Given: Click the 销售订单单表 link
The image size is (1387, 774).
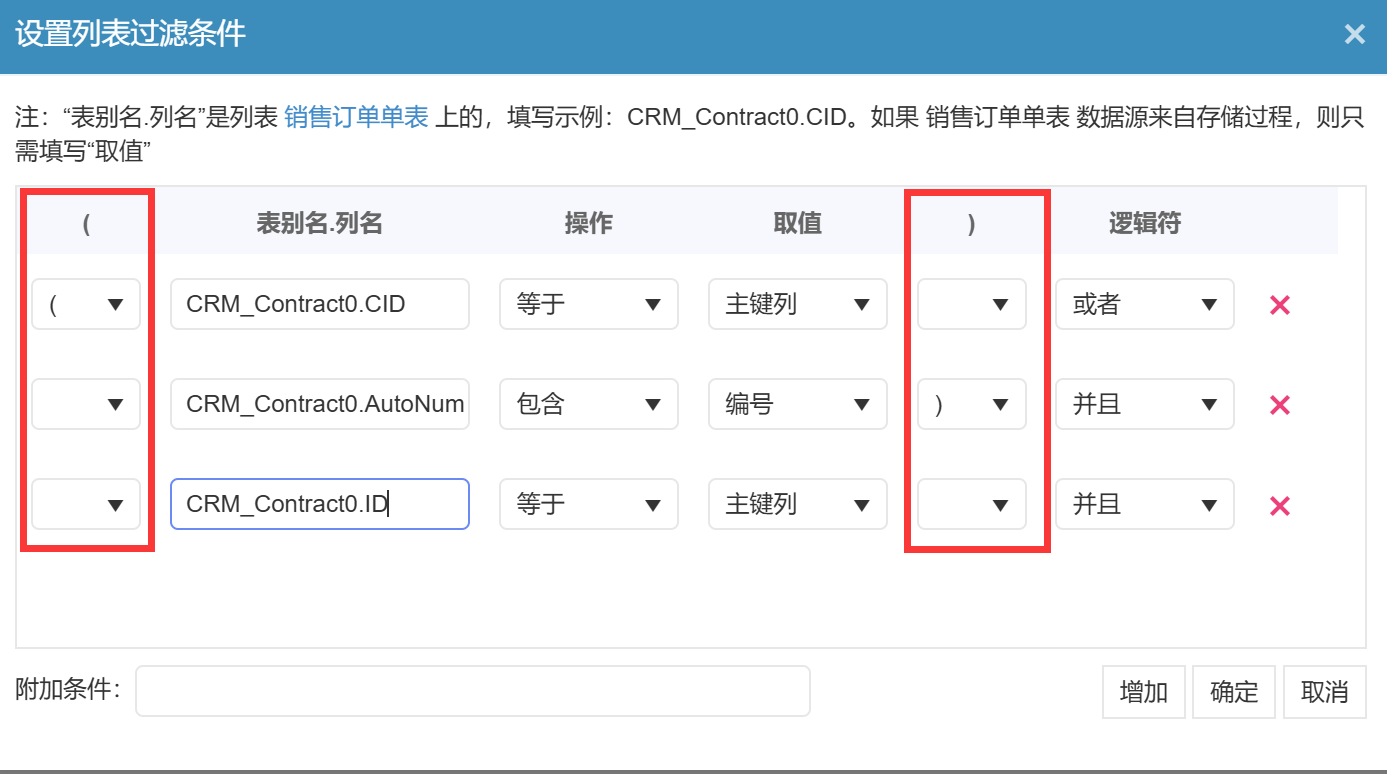Looking at the screenshot, I should click(356, 117).
